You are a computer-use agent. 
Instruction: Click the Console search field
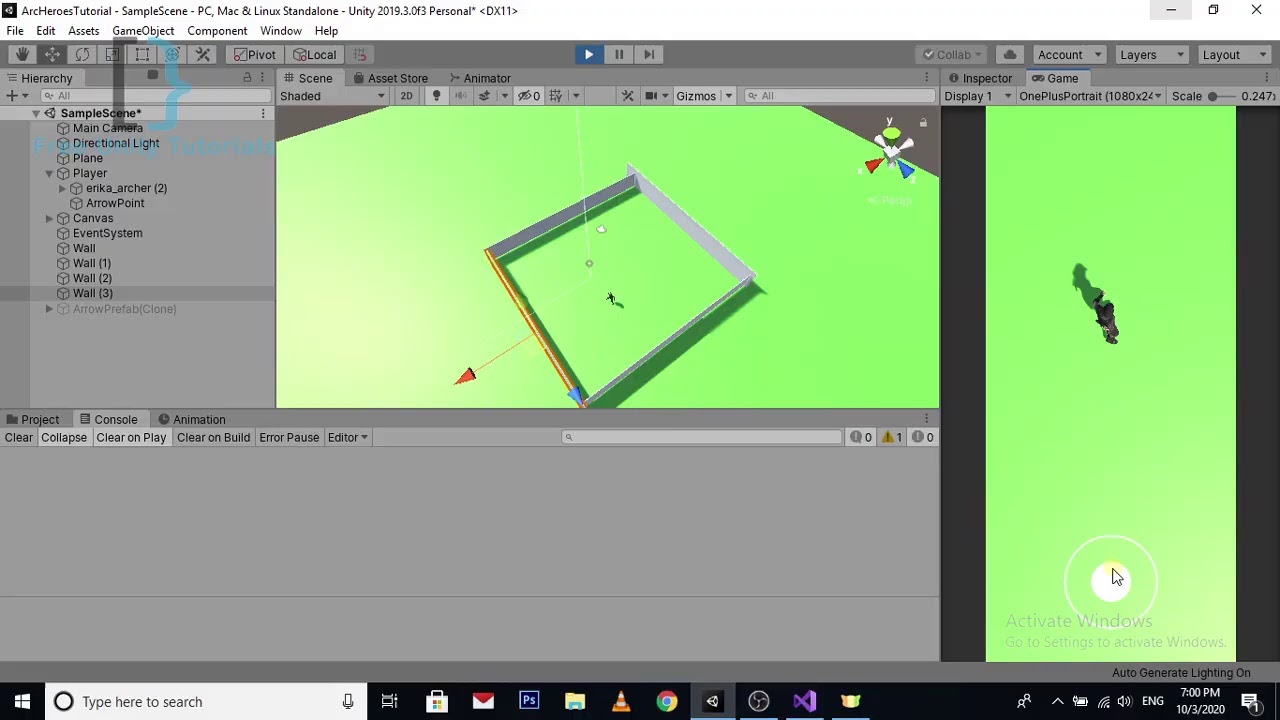point(703,437)
